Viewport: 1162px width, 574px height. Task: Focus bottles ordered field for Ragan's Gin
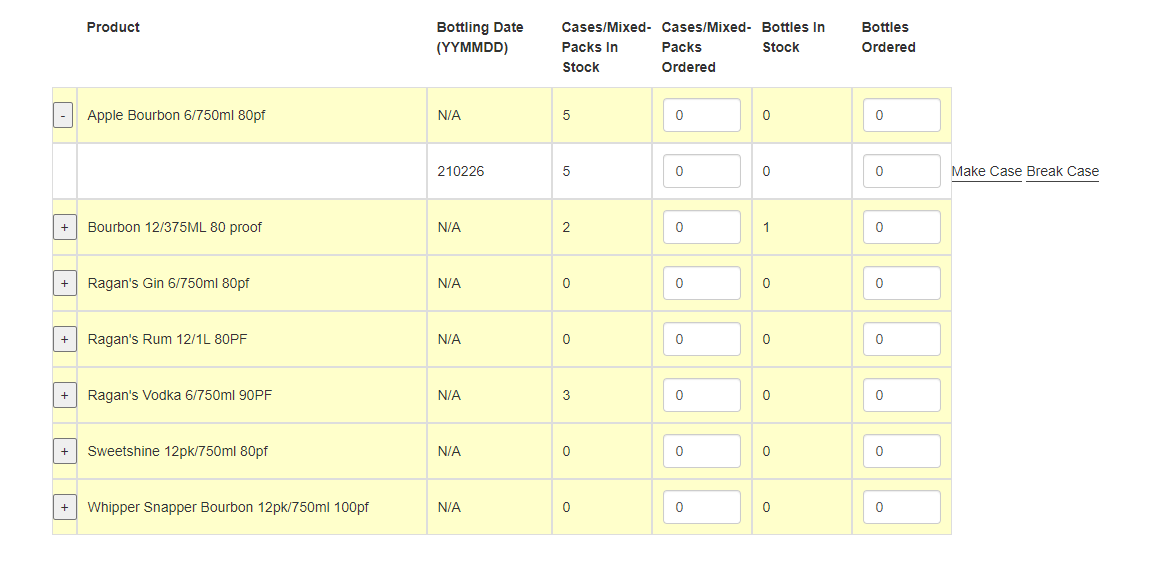tap(902, 284)
